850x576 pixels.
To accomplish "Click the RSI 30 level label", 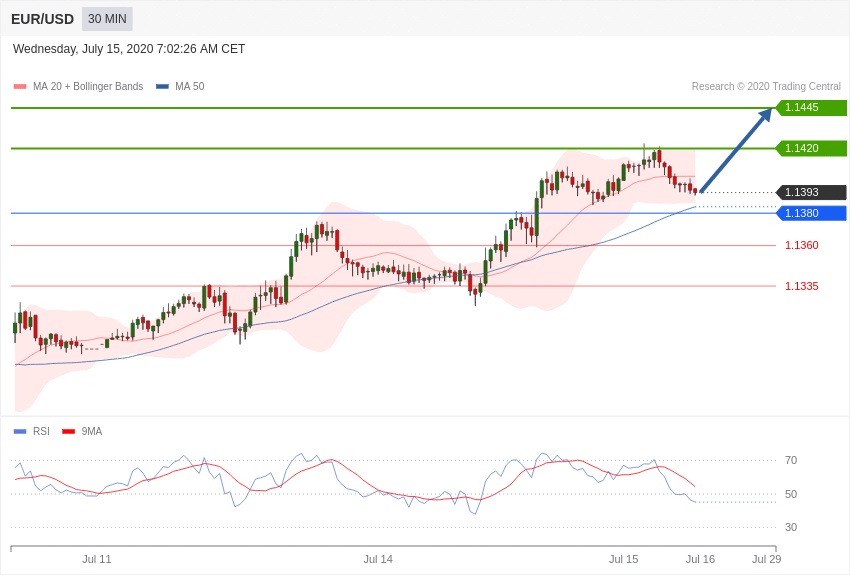I will tap(791, 527).
